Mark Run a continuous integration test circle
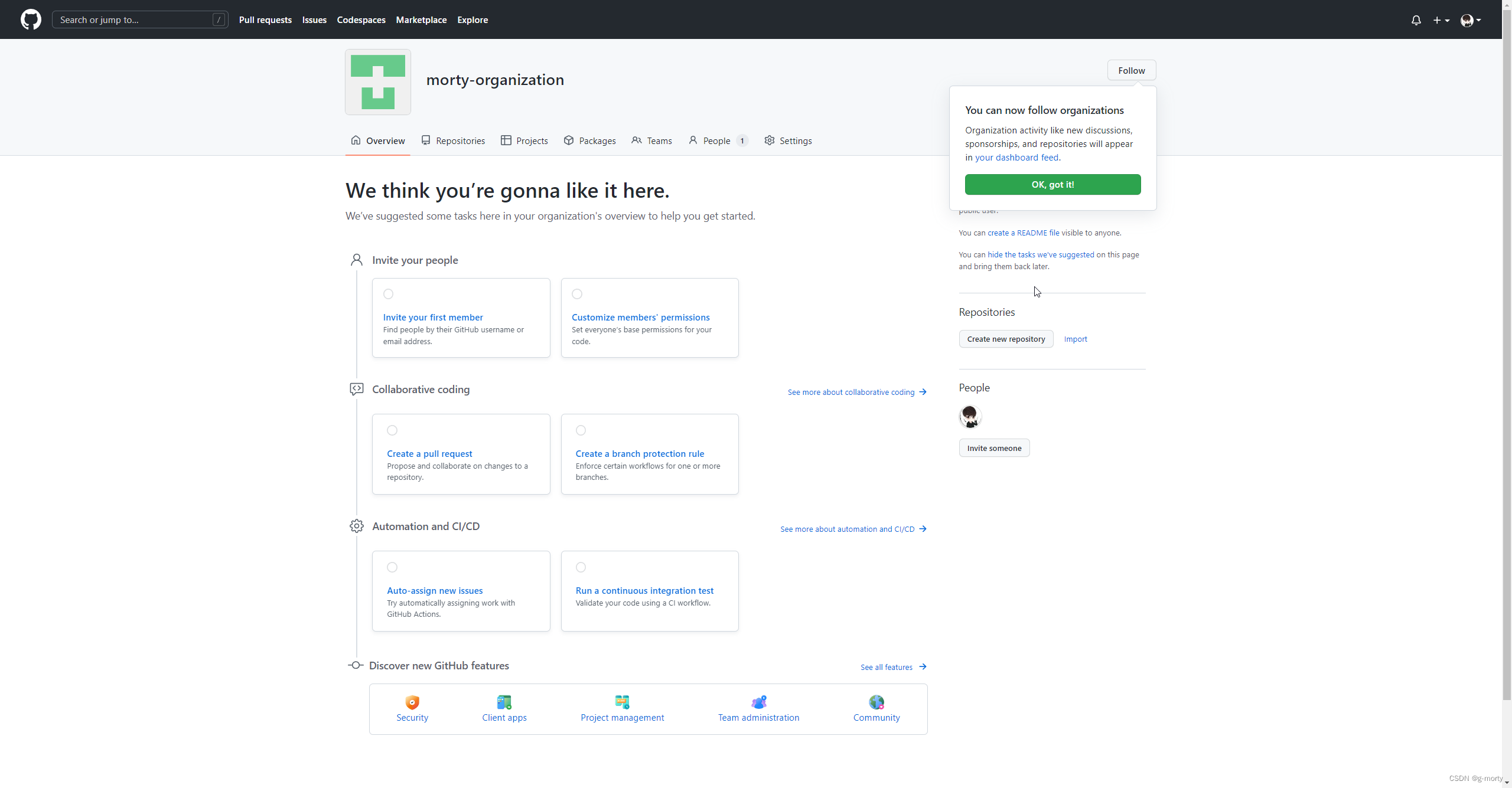The image size is (1512, 788). tap(581, 567)
